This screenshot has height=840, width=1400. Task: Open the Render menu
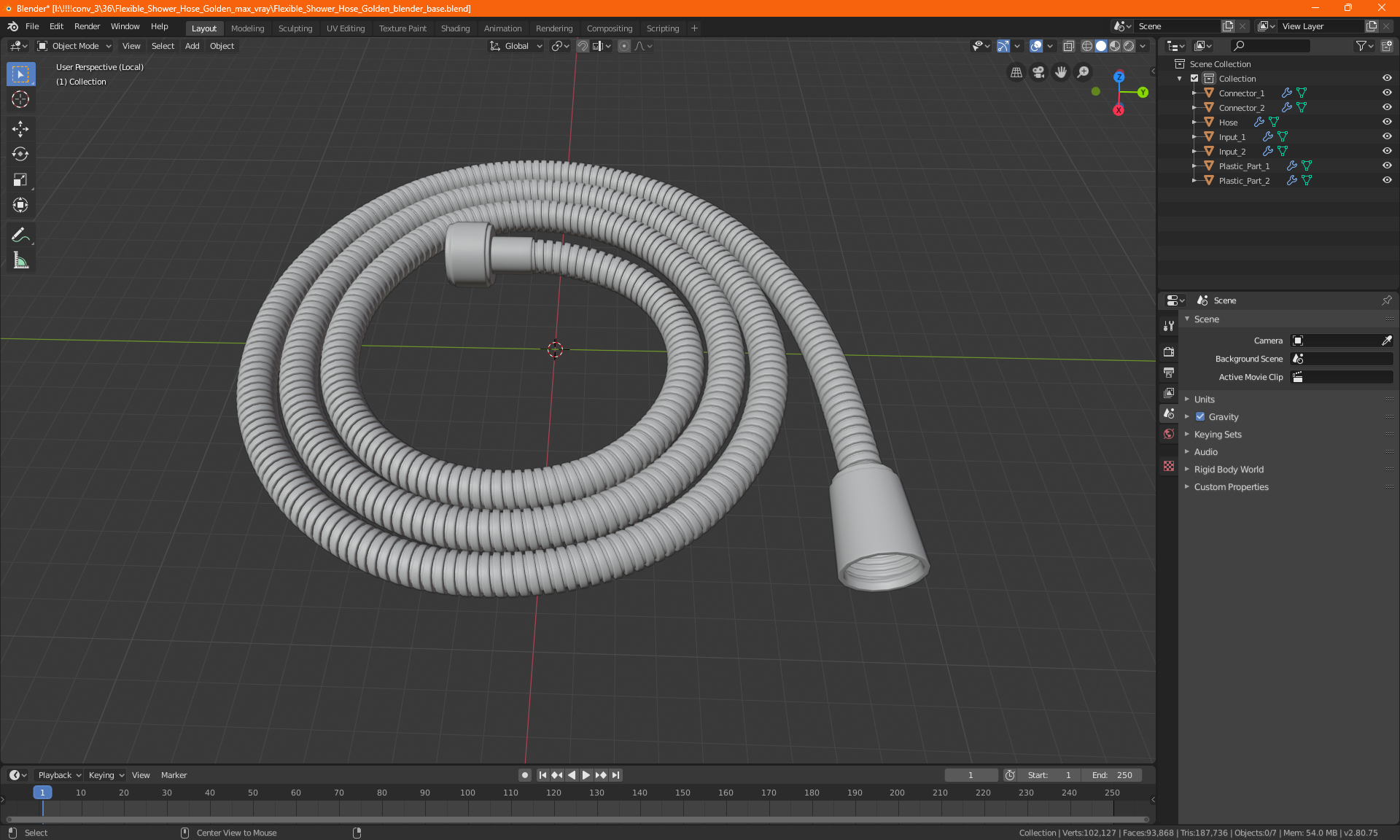(87, 26)
